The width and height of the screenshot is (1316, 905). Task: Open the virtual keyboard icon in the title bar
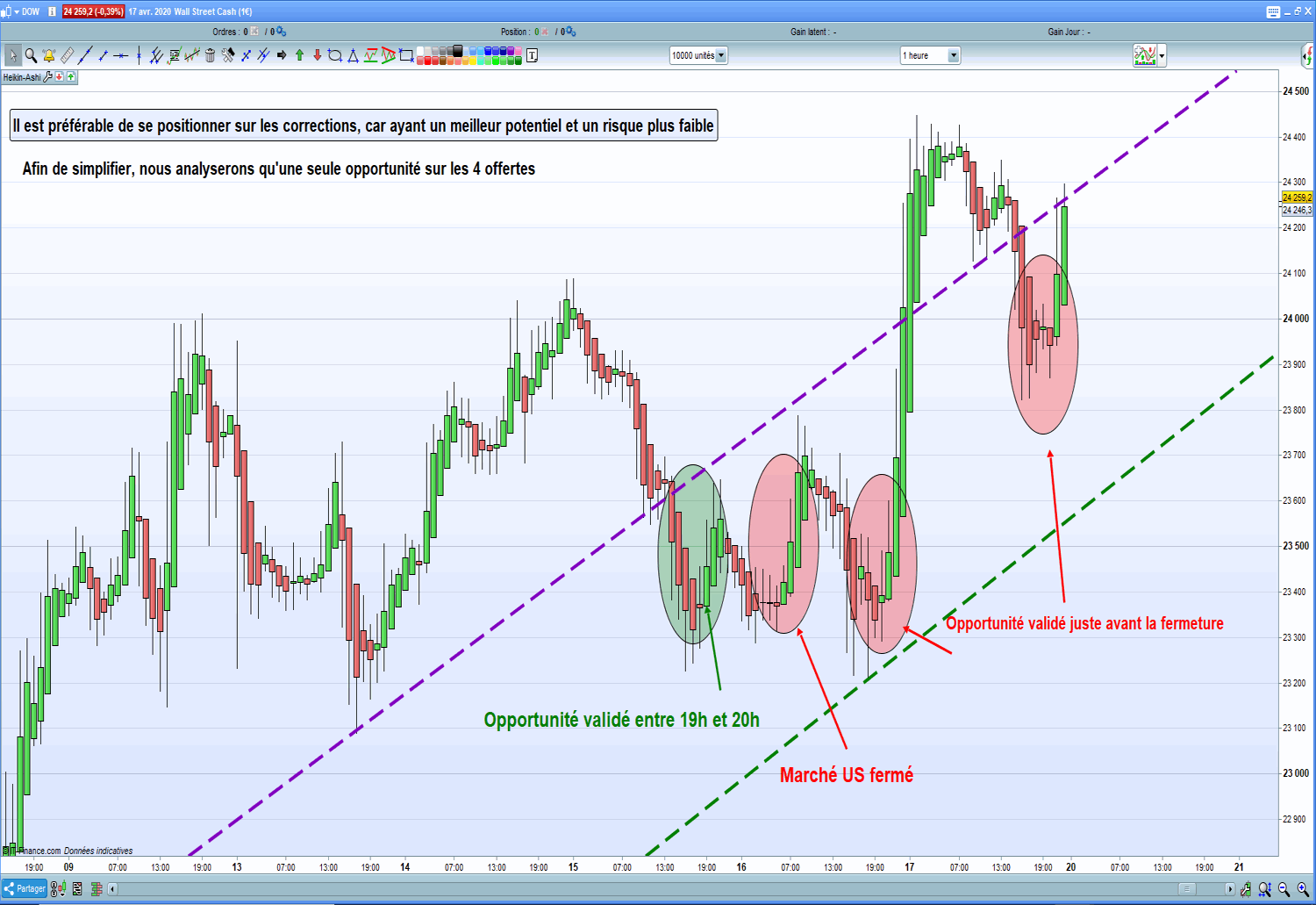coord(1273,11)
